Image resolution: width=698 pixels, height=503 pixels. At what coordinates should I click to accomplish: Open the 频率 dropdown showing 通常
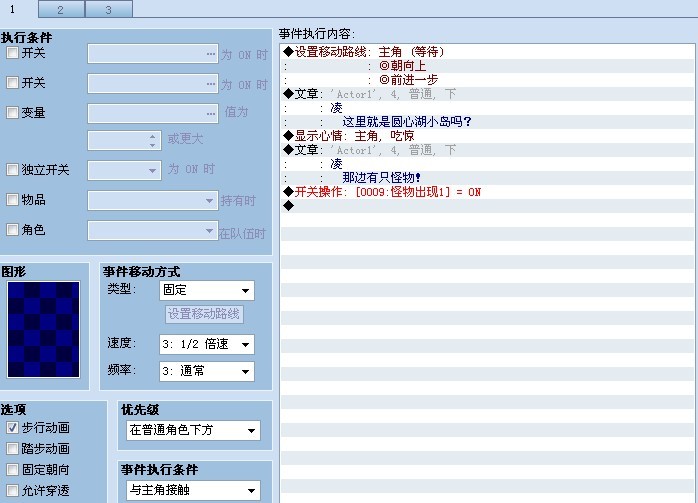[207, 371]
